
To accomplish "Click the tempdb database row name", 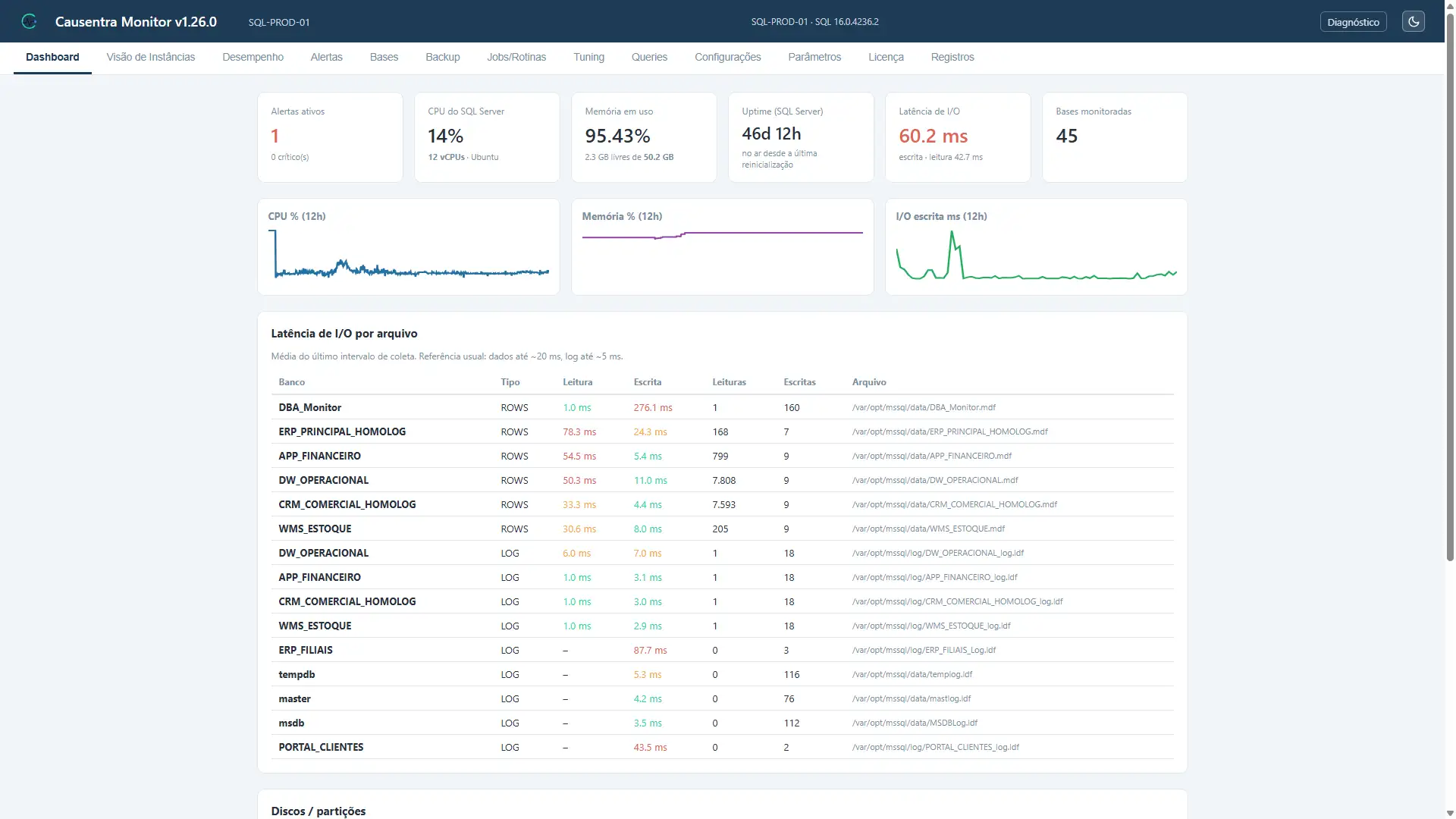I will 297,674.
